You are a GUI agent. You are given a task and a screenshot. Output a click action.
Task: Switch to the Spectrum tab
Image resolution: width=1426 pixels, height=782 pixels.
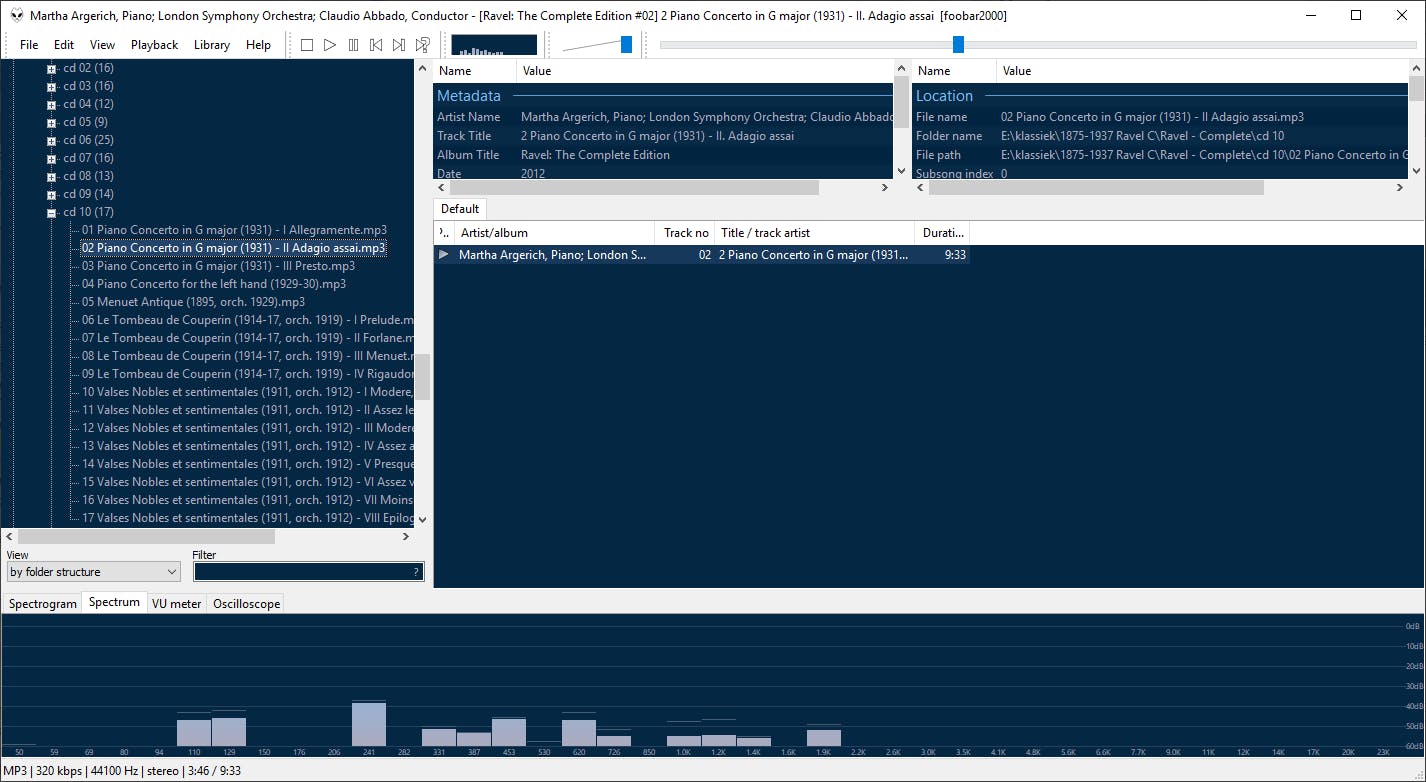click(x=114, y=603)
